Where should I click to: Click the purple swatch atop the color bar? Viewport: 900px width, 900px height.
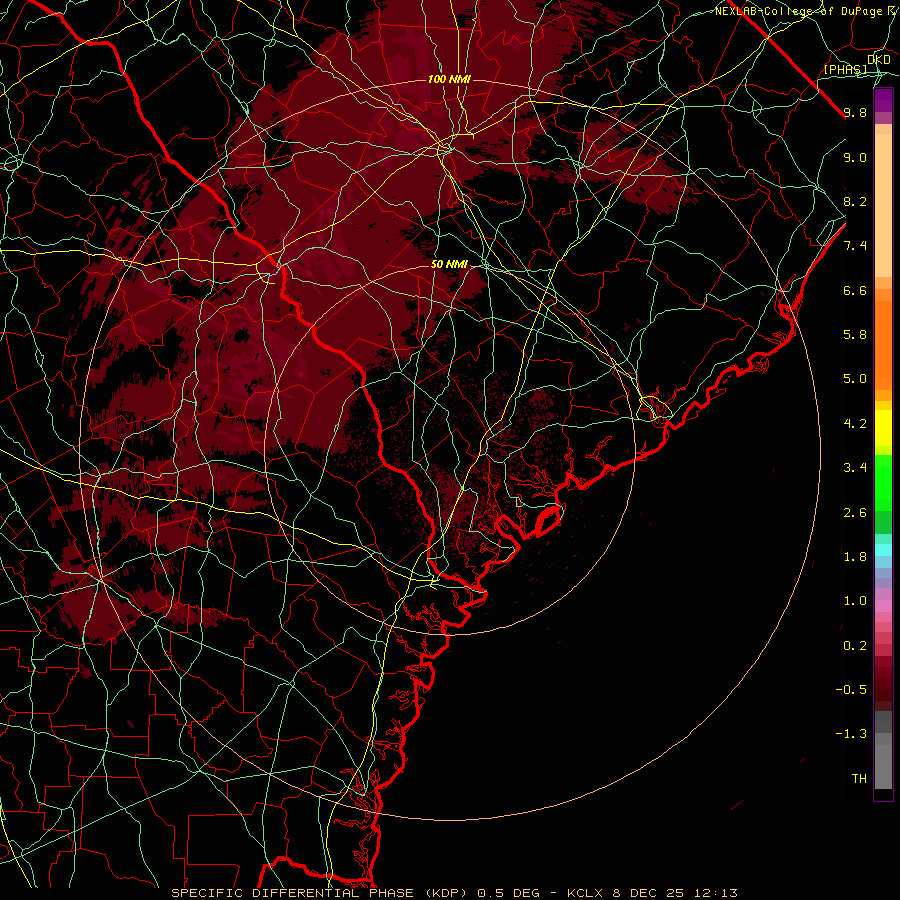coord(883,100)
